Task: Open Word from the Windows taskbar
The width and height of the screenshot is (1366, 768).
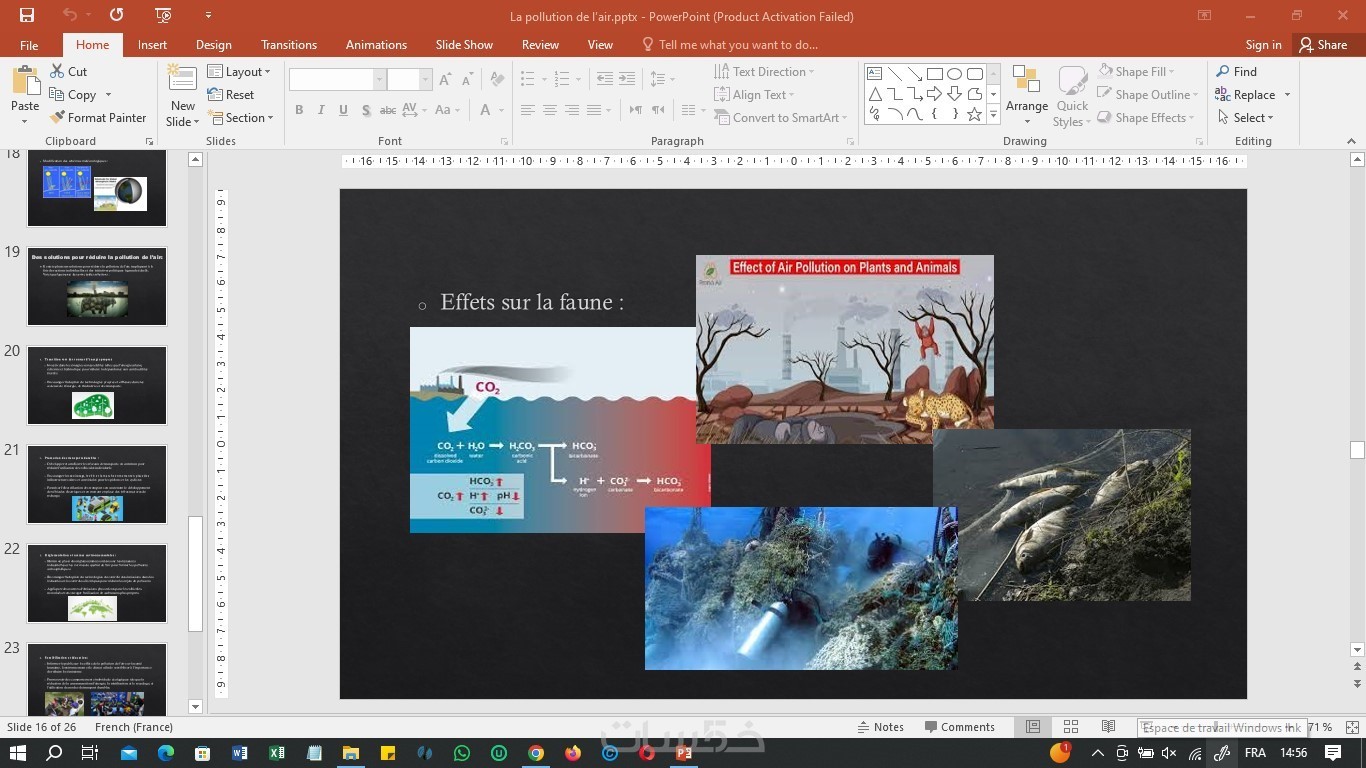Action: point(240,753)
